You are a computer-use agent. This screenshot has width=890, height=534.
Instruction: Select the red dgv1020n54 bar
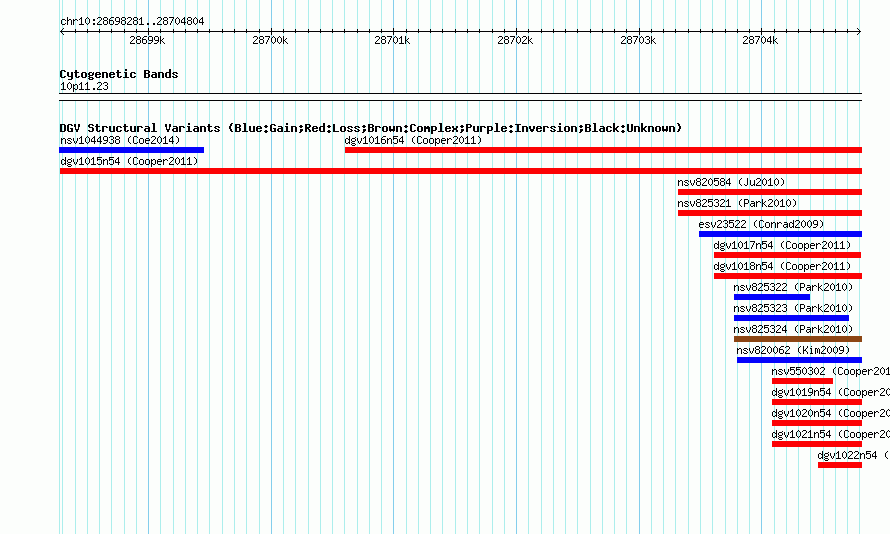coord(817,423)
